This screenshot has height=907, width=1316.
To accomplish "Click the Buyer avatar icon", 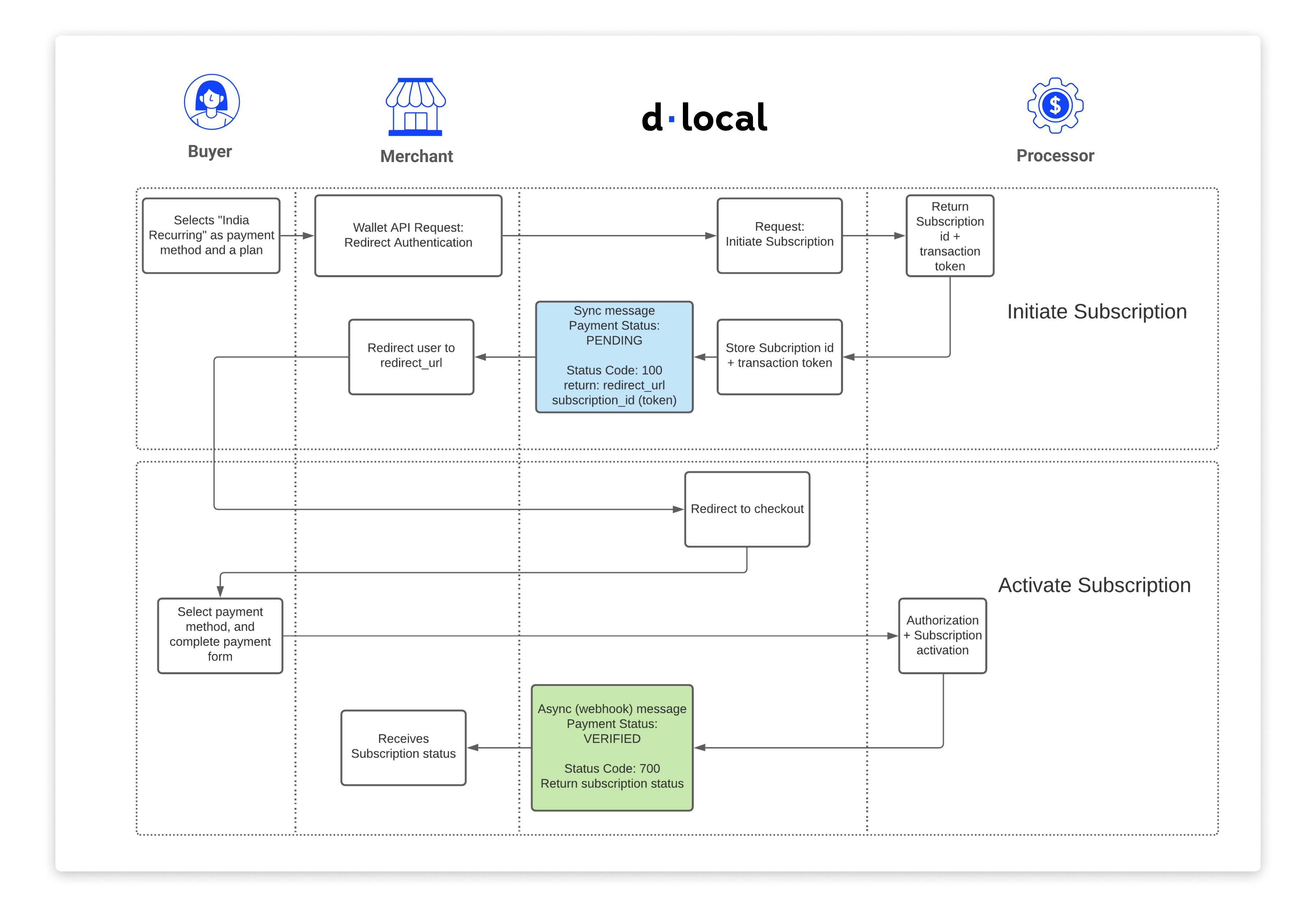I will [211, 102].
